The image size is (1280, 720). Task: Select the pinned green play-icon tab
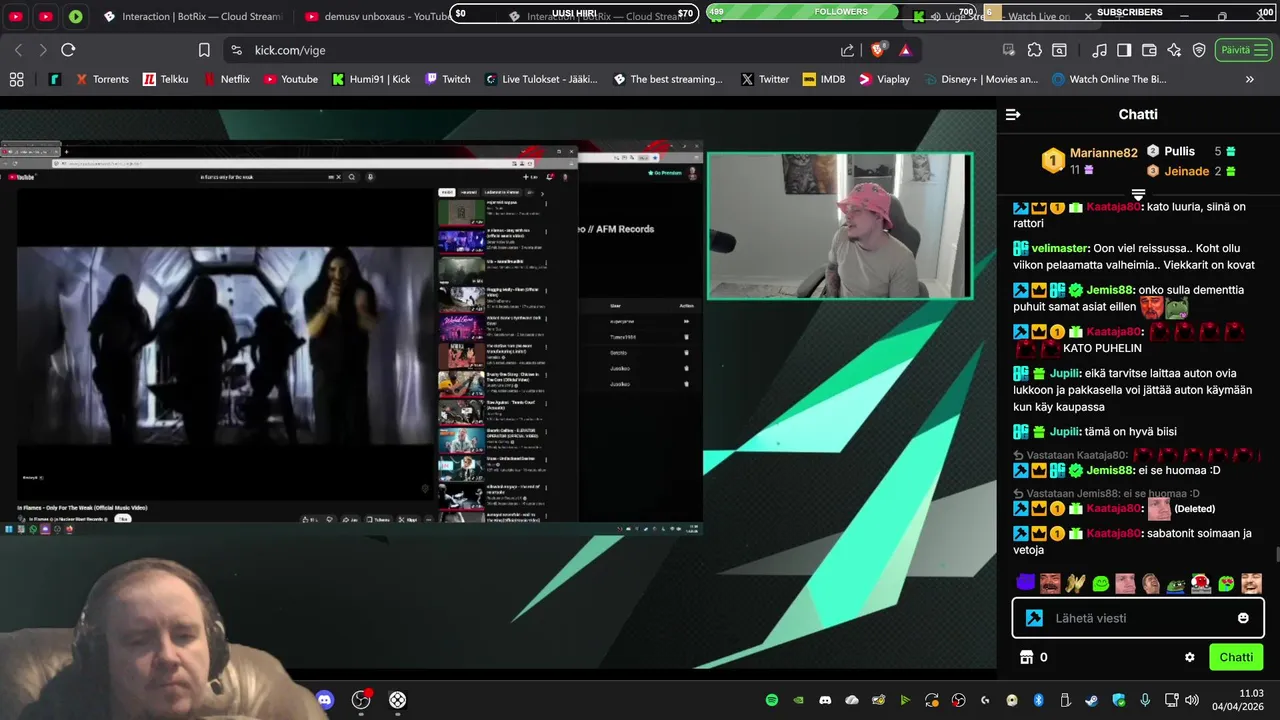coord(76,16)
